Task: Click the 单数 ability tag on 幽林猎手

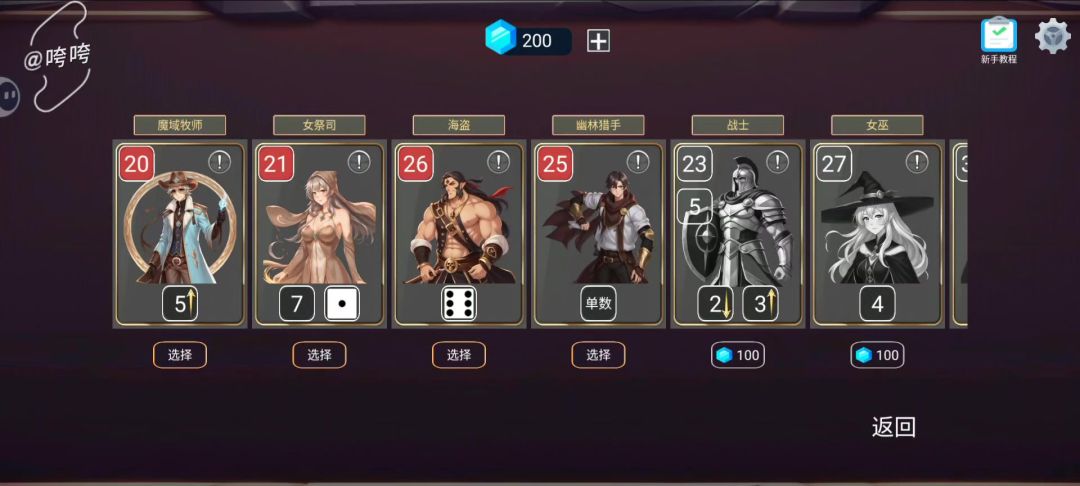Action: tap(599, 304)
